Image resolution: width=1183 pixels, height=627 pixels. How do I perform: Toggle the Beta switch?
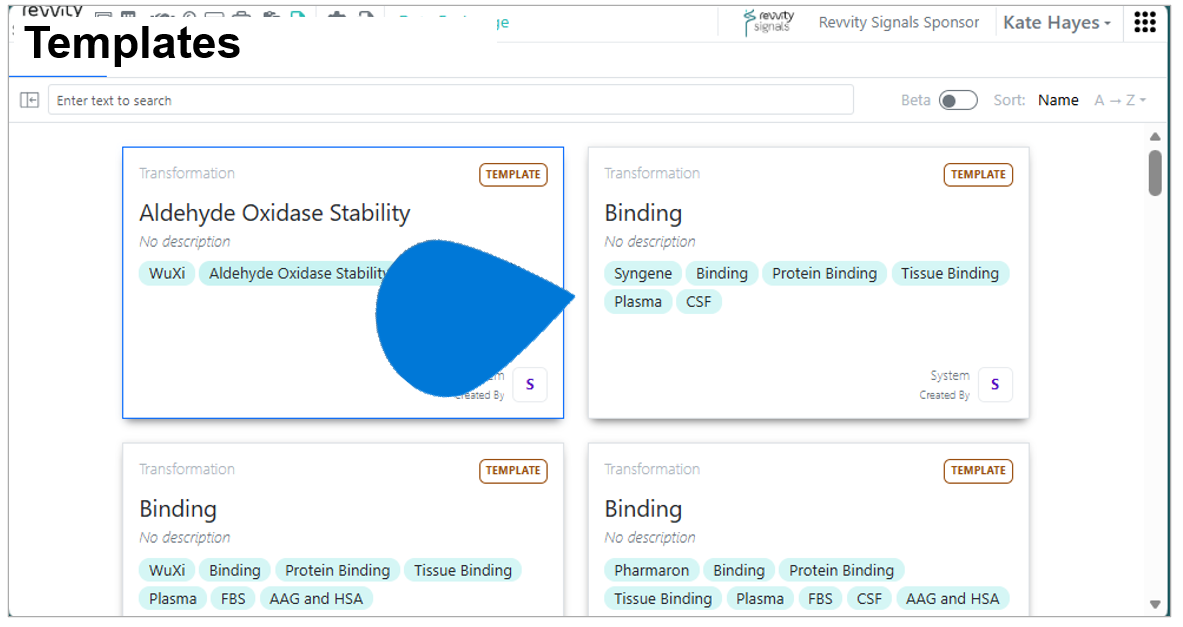coord(958,100)
